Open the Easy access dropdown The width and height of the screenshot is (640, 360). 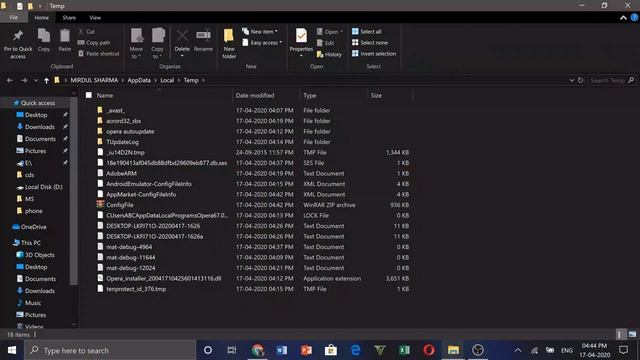click(x=262, y=42)
